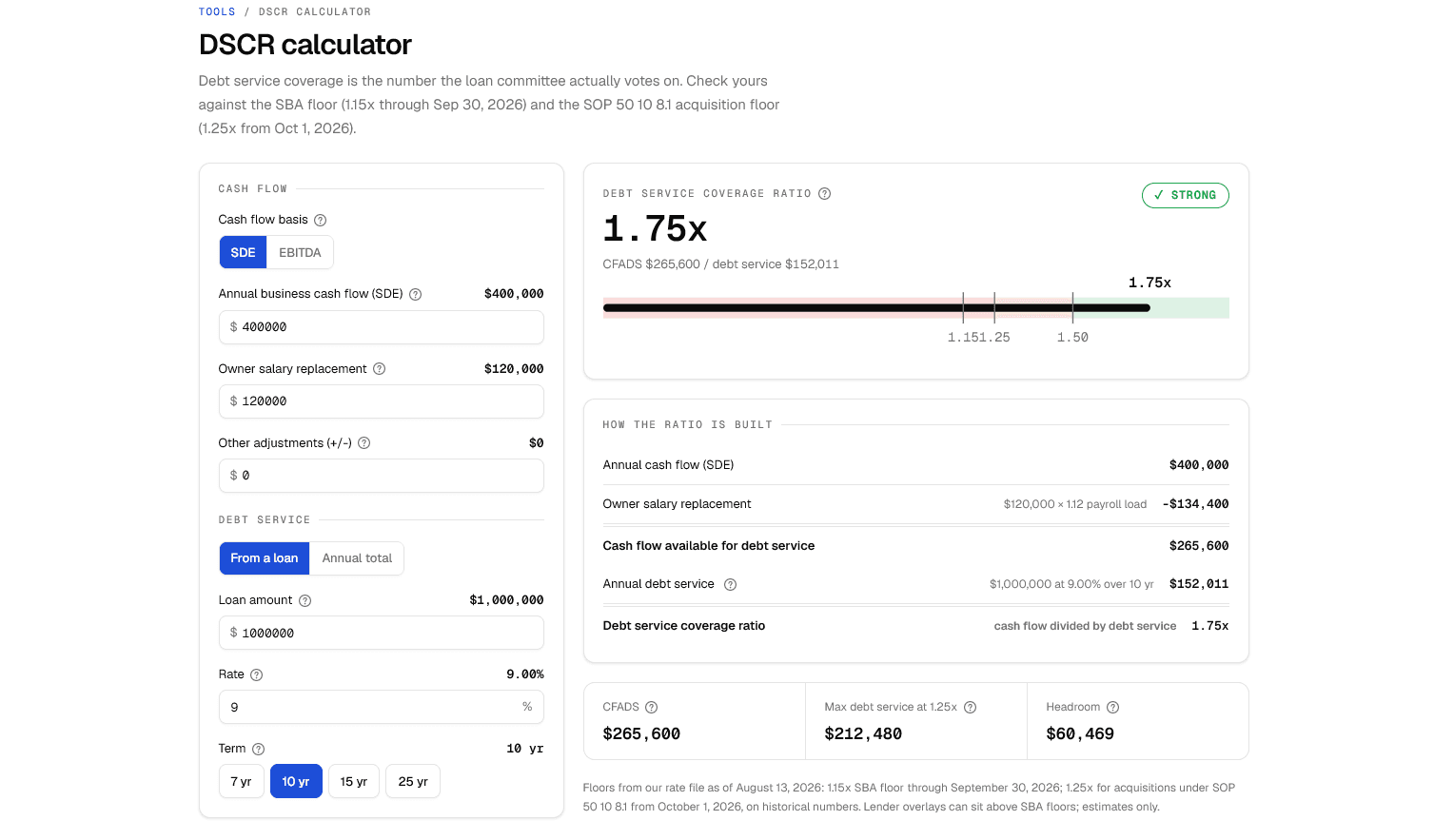Click the large 1.75x ratio value
The image size is (1434, 840).
tap(655, 229)
